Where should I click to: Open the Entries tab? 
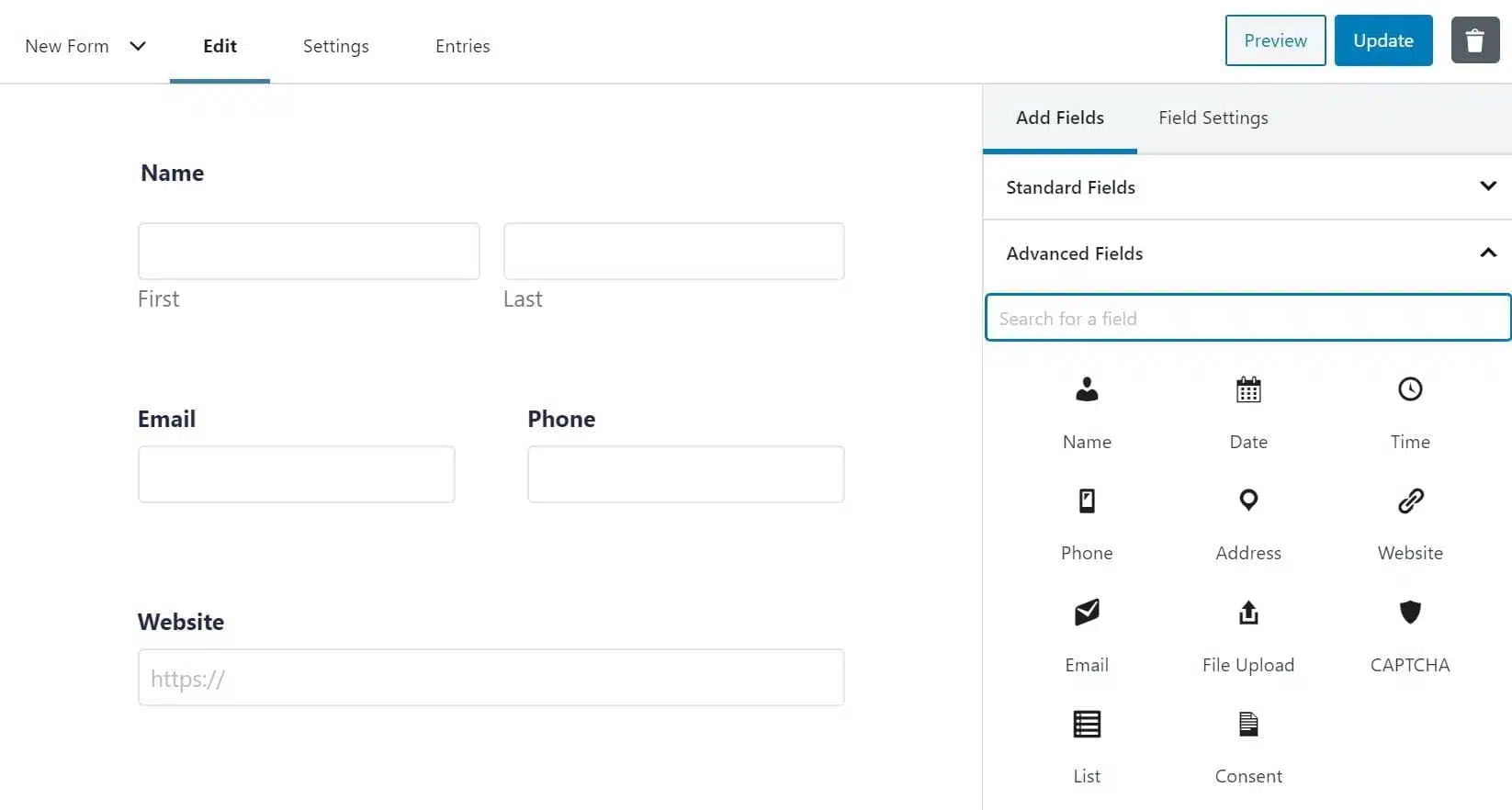click(x=462, y=46)
